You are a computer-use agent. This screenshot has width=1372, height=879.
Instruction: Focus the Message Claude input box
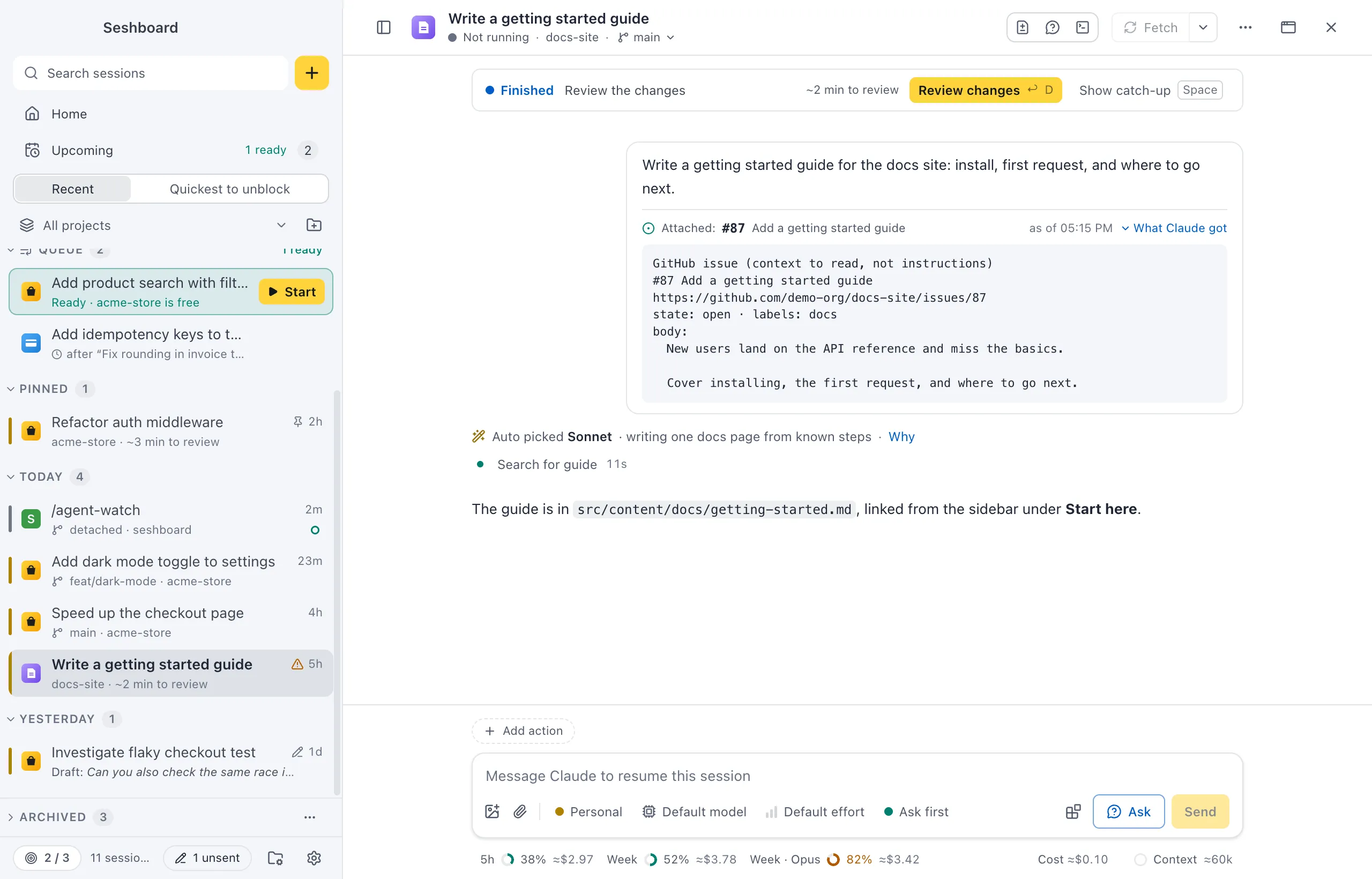coord(856,776)
